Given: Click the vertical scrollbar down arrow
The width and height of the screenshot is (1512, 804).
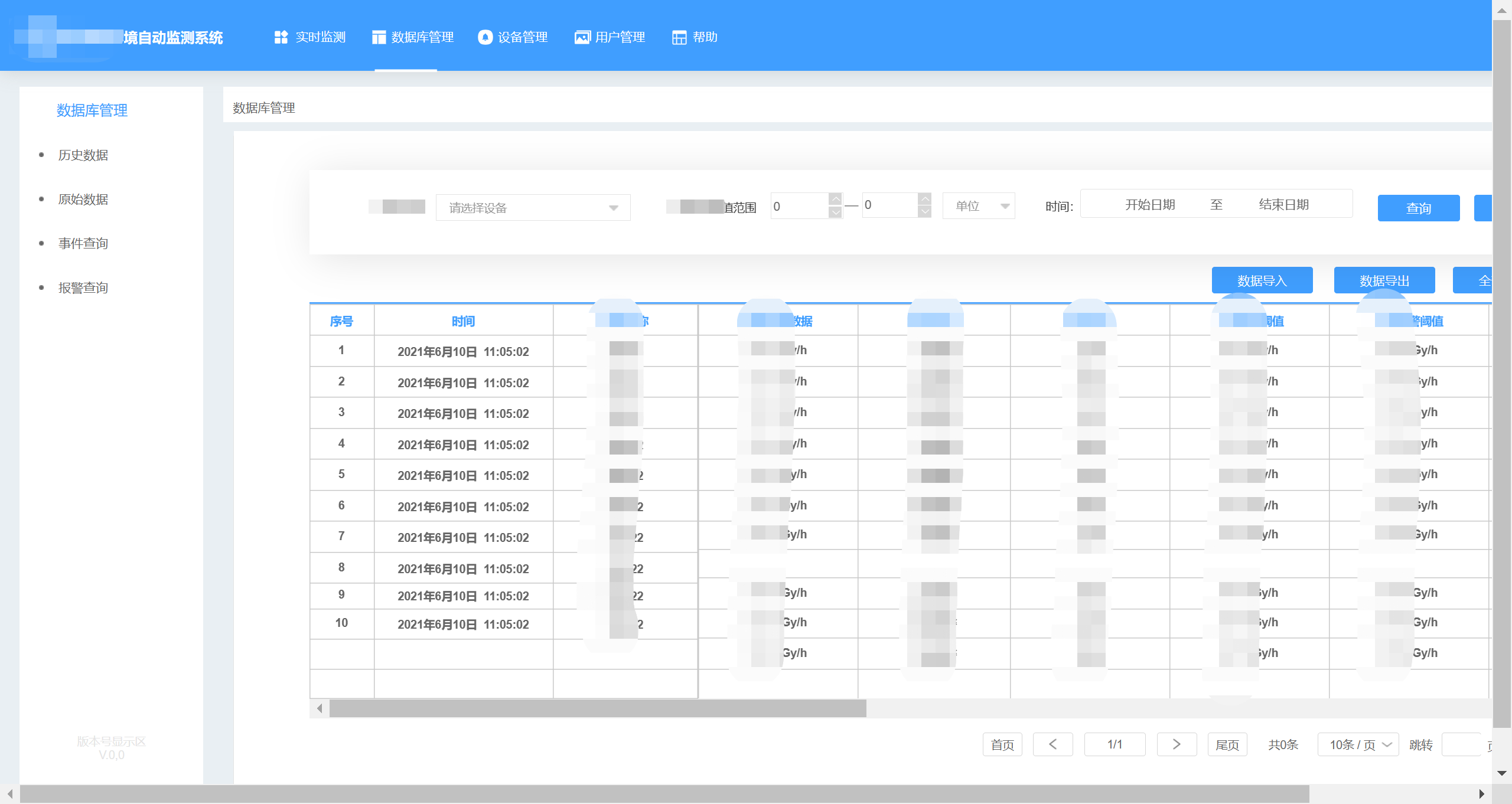Looking at the screenshot, I should click(1502, 773).
